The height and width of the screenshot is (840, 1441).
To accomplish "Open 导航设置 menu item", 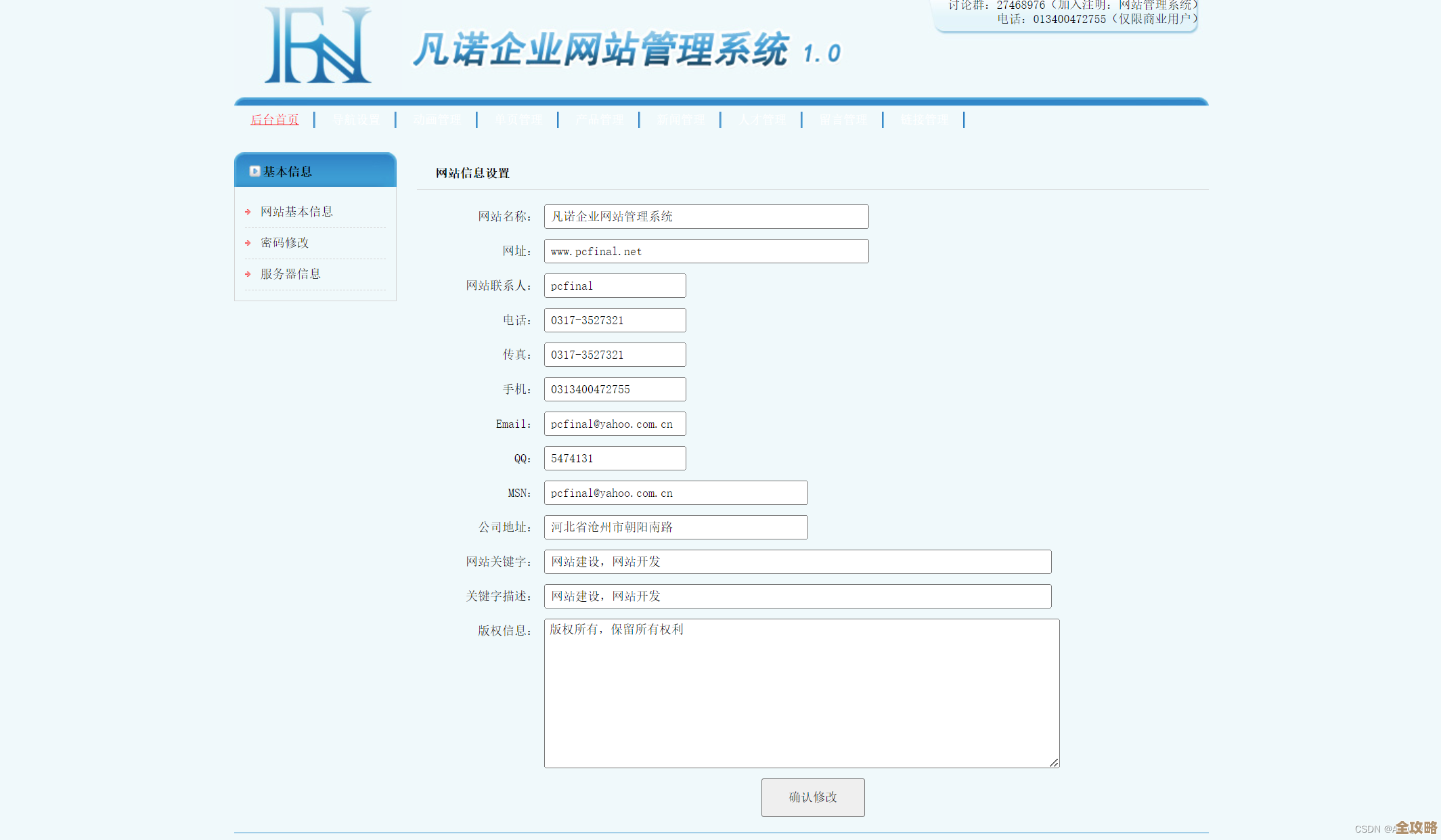I will pyautogui.click(x=355, y=120).
